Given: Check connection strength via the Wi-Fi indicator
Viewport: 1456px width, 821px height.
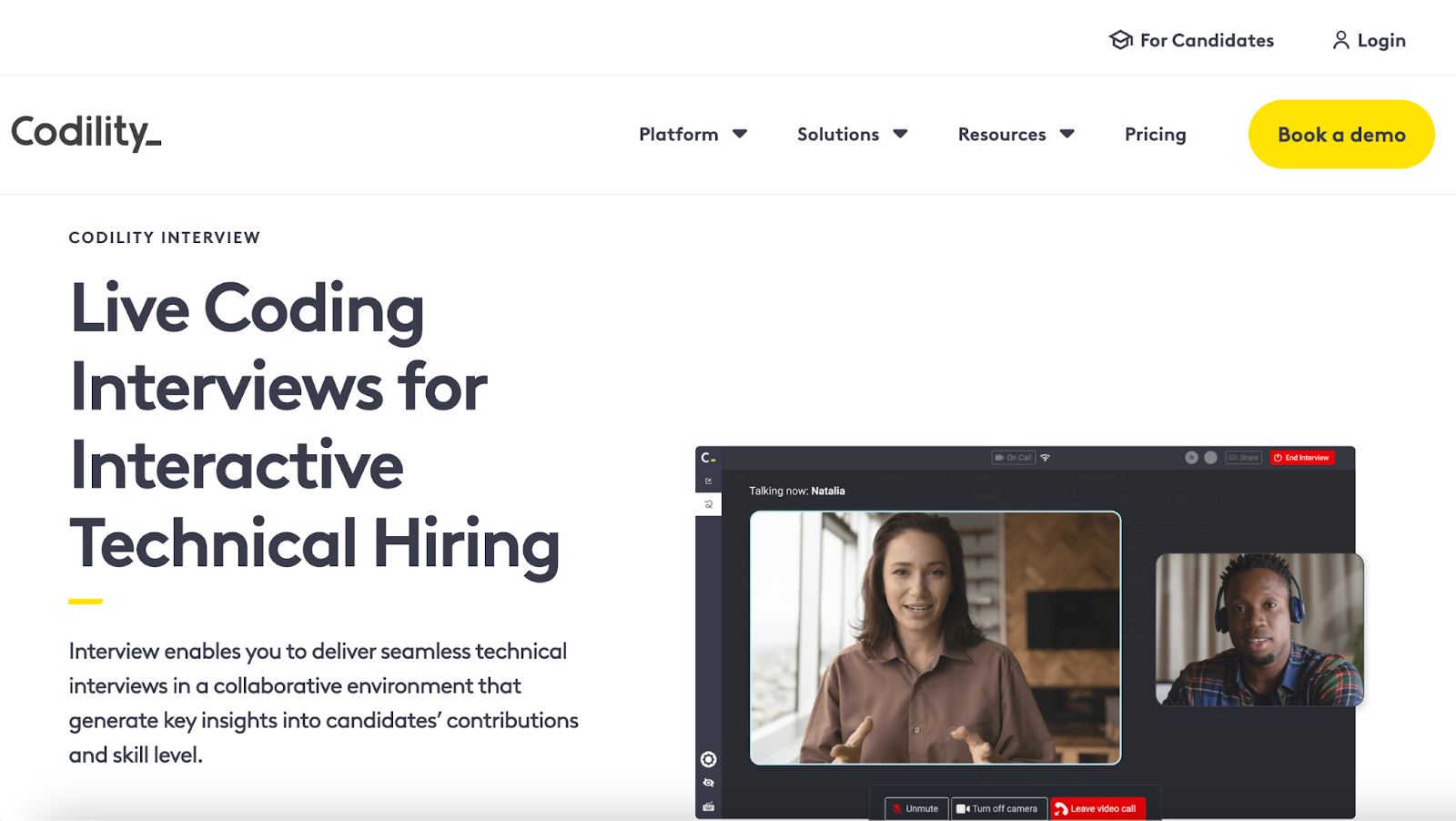Looking at the screenshot, I should point(1044,458).
